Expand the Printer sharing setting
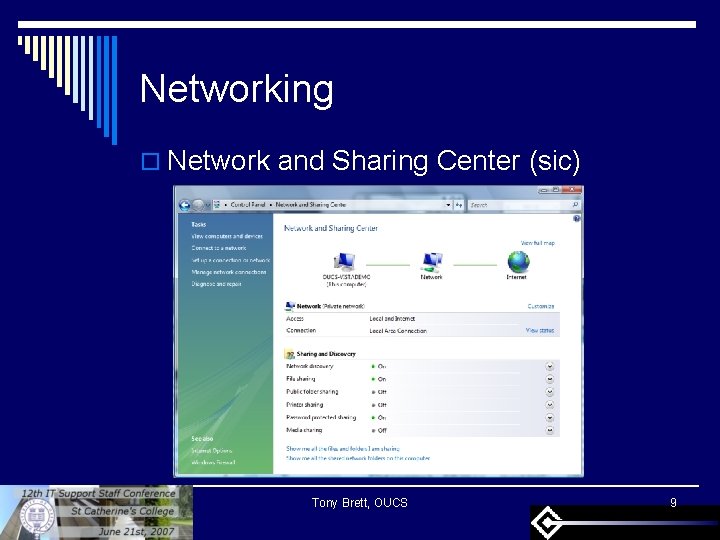720x540 pixels. [550, 405]
